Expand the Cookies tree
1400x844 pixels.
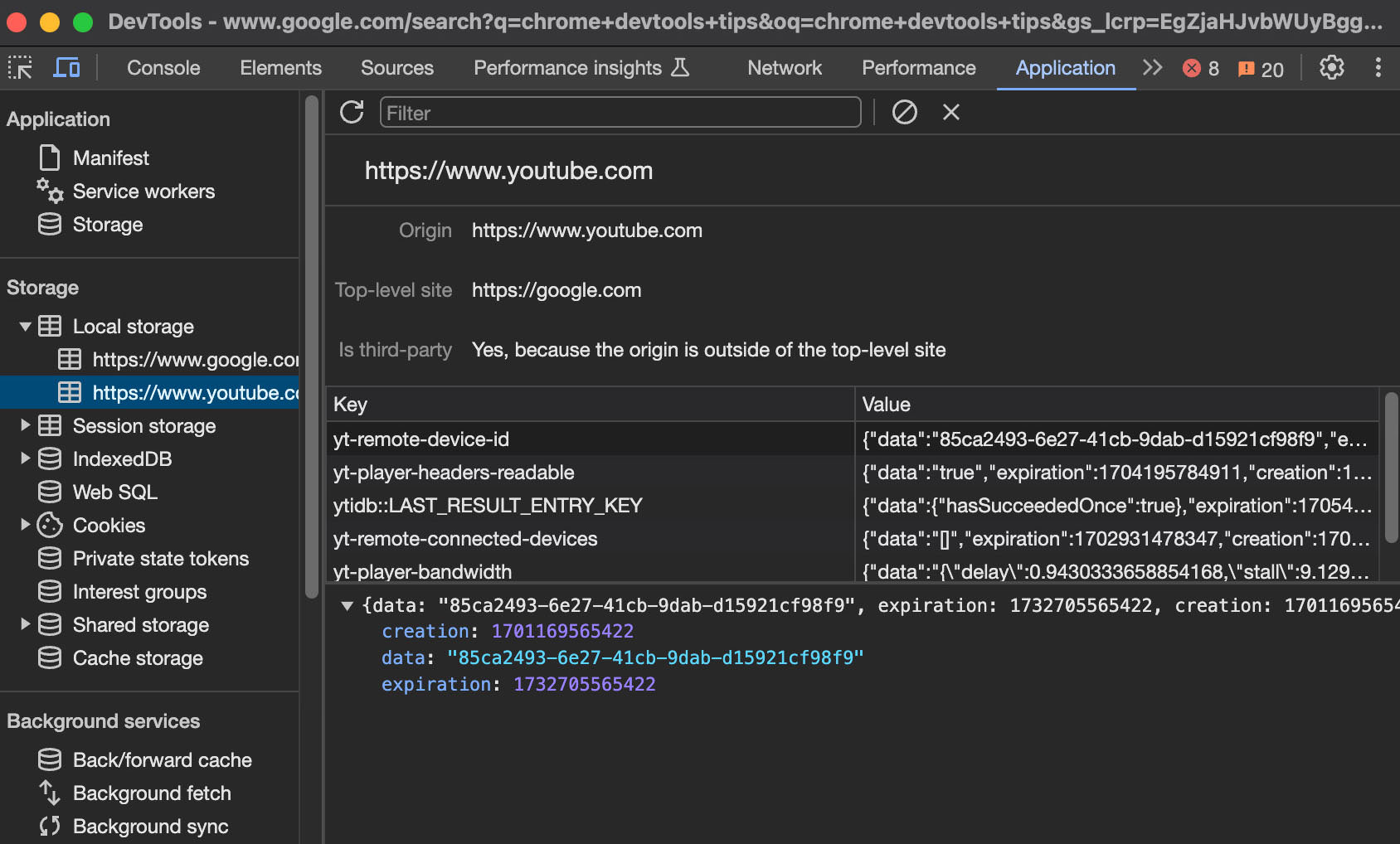point(26,525)
